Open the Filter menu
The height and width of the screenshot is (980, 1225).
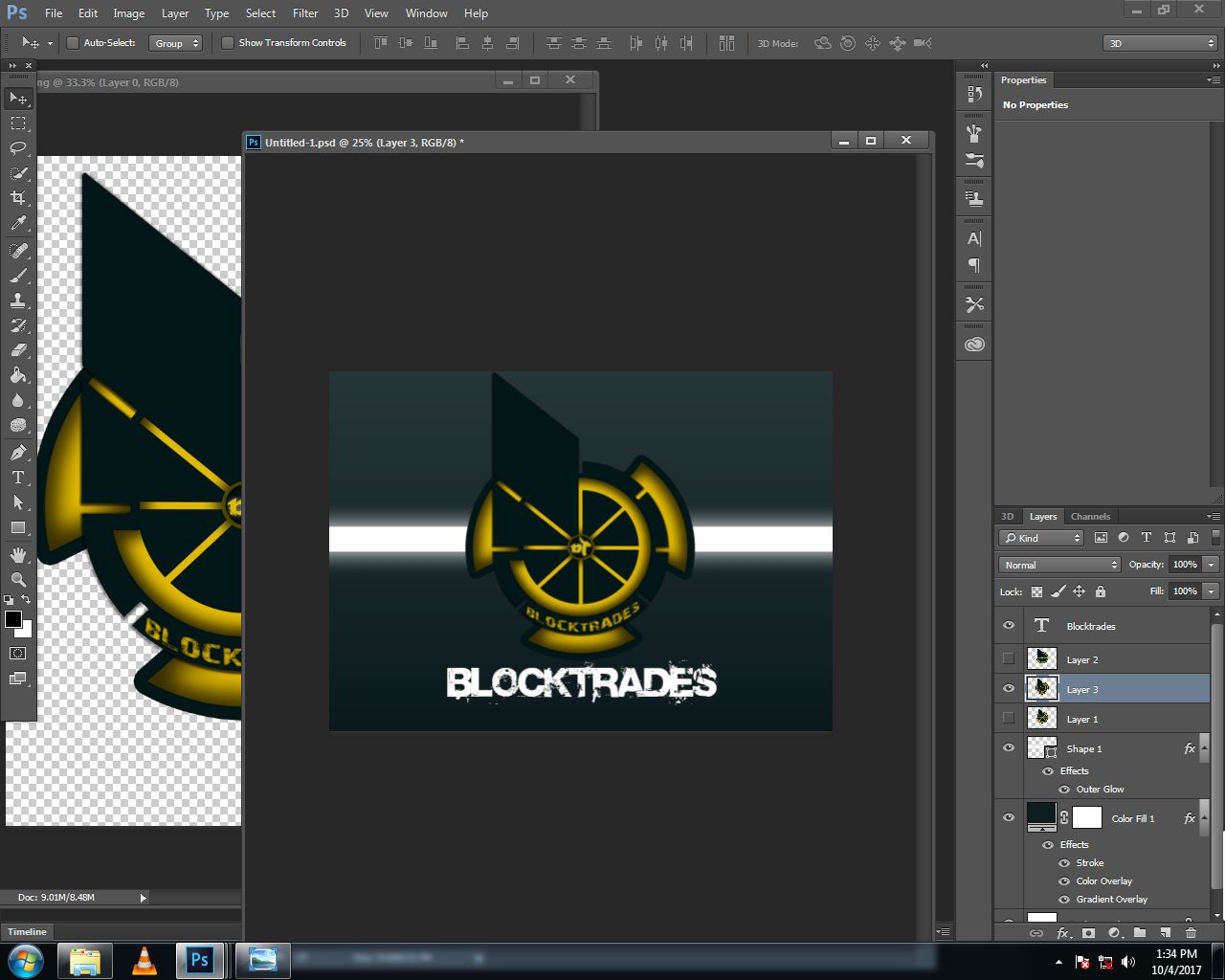click(305, 13)
